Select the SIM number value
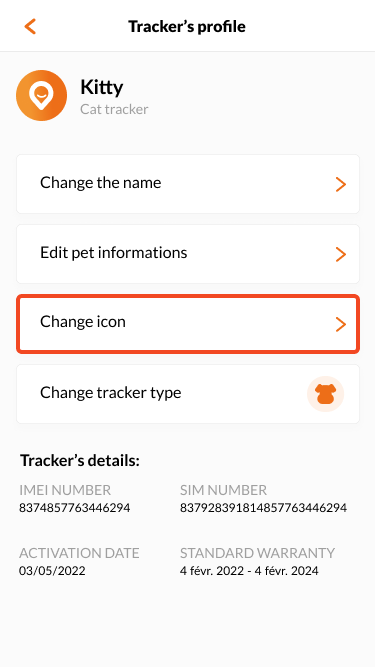 263,507
